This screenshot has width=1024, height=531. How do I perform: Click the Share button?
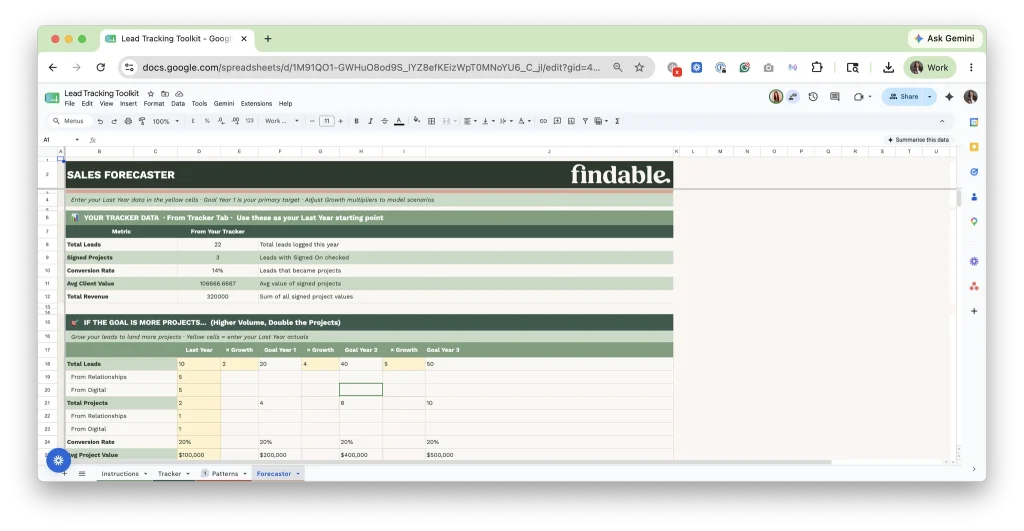point(904,97)
